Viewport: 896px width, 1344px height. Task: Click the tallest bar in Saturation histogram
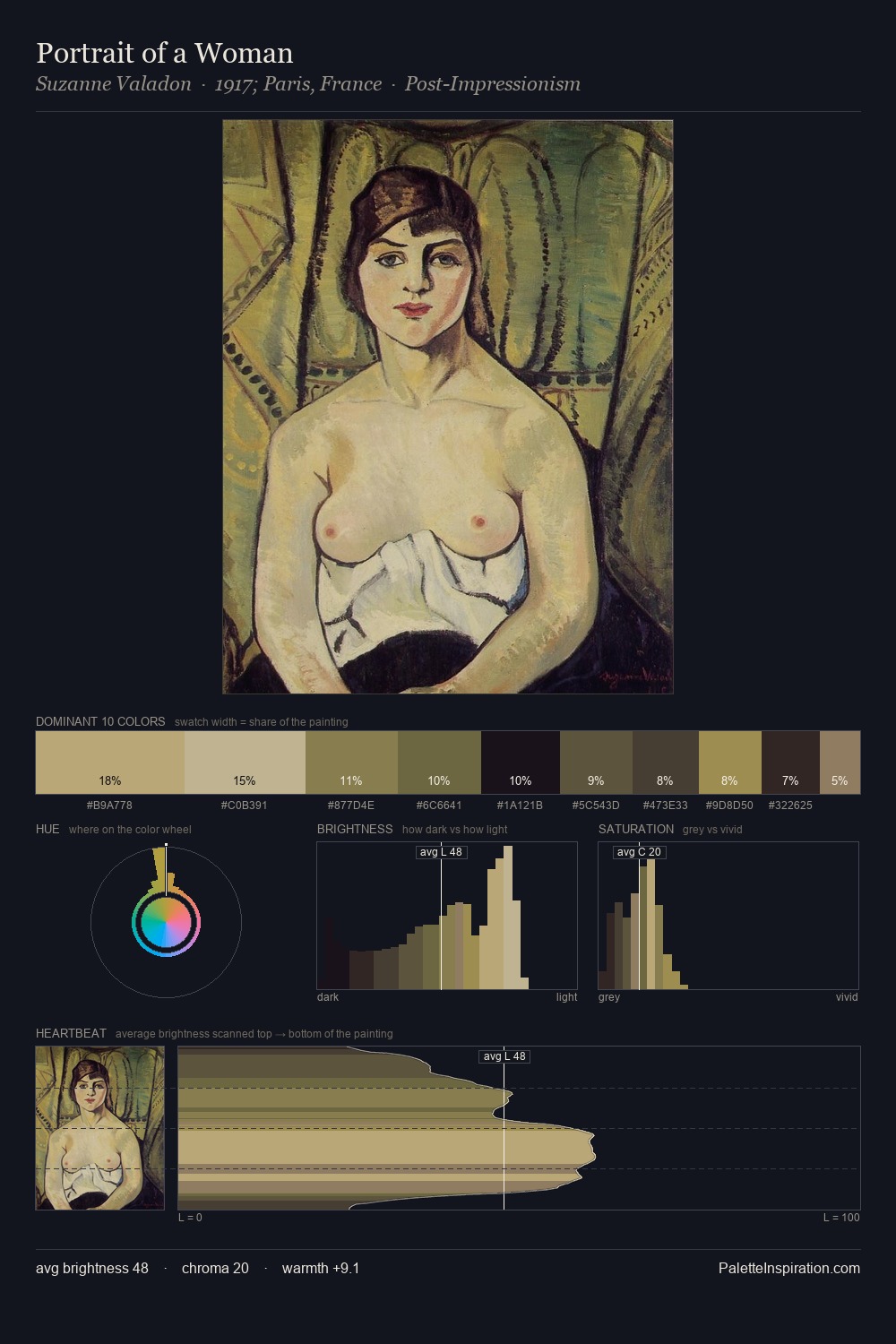650,923
